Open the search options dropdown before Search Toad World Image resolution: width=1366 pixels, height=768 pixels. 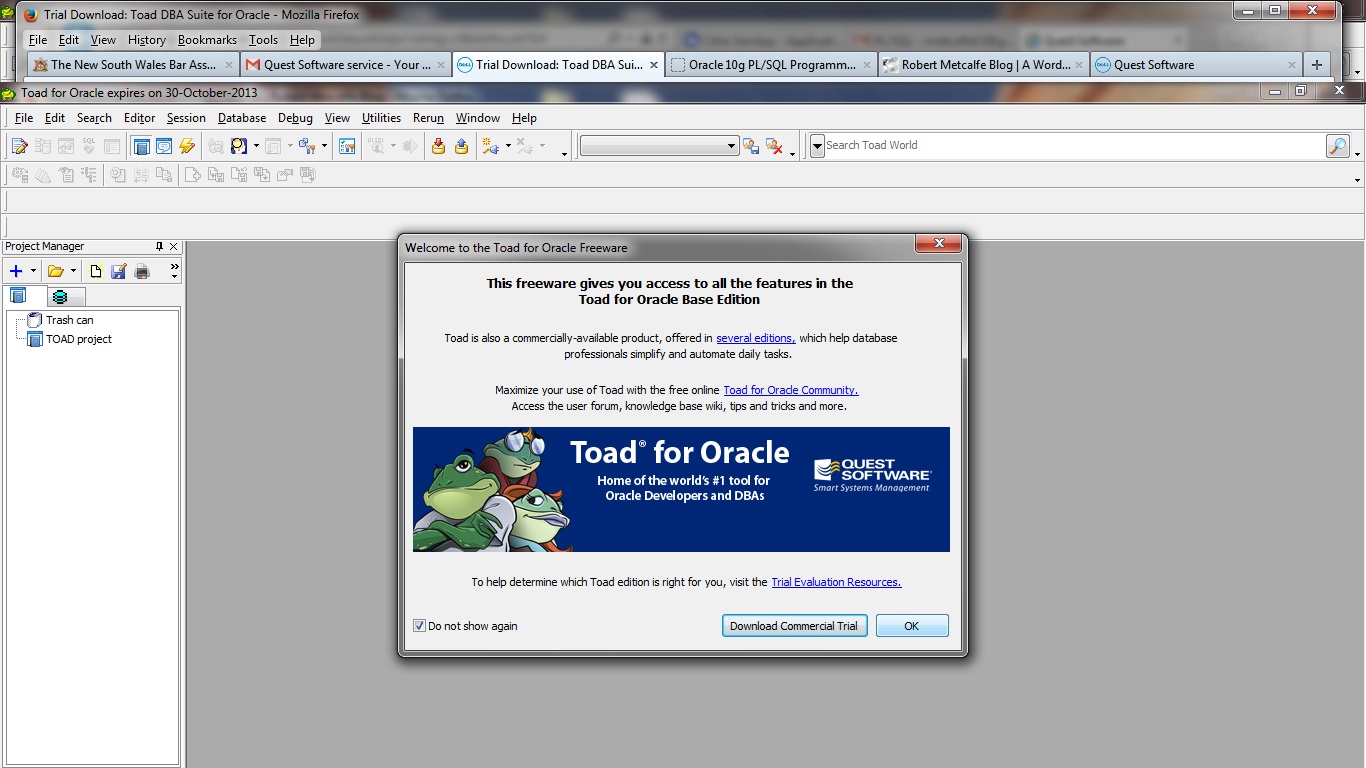point(817,146)
